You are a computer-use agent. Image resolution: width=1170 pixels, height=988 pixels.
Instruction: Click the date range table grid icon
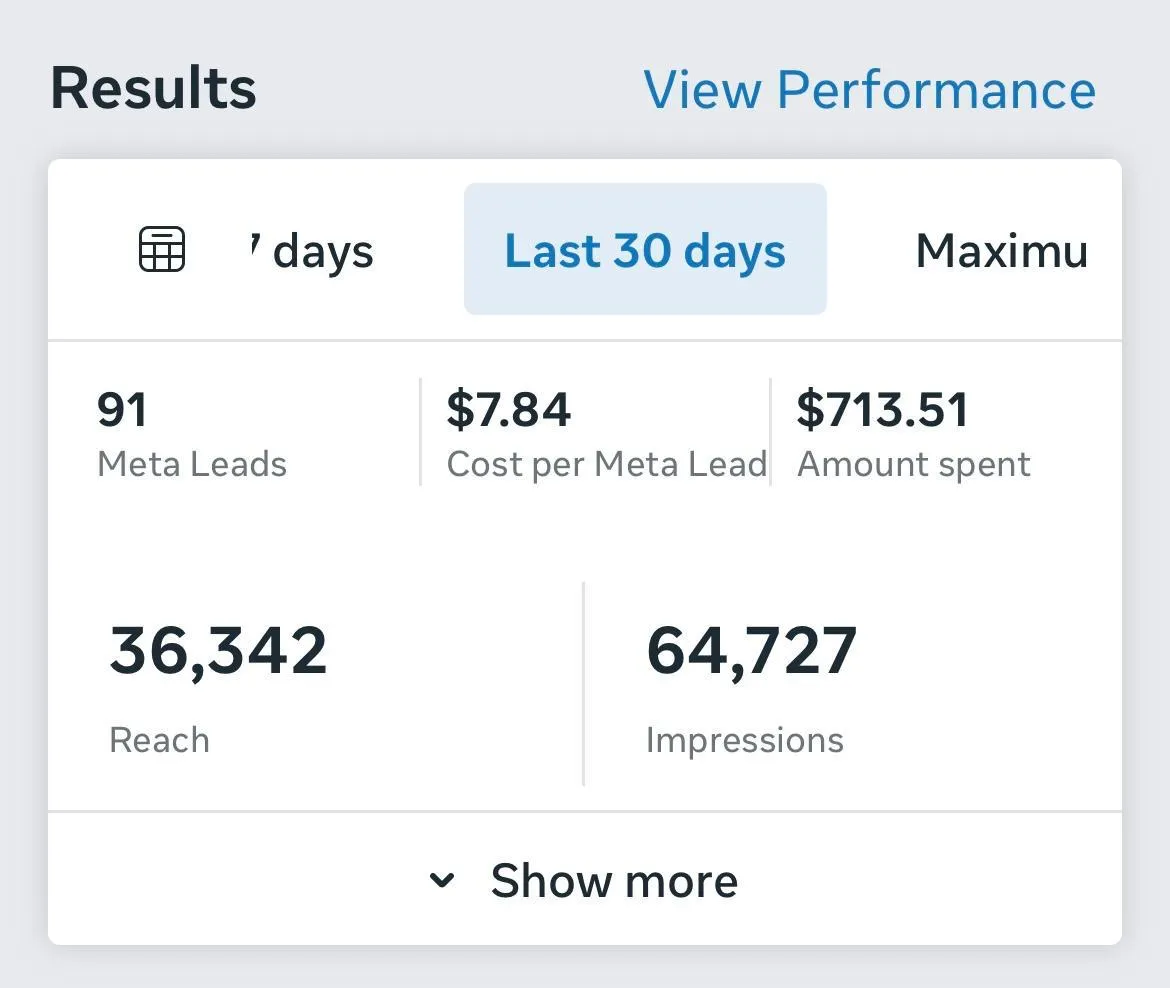(161, 249)
